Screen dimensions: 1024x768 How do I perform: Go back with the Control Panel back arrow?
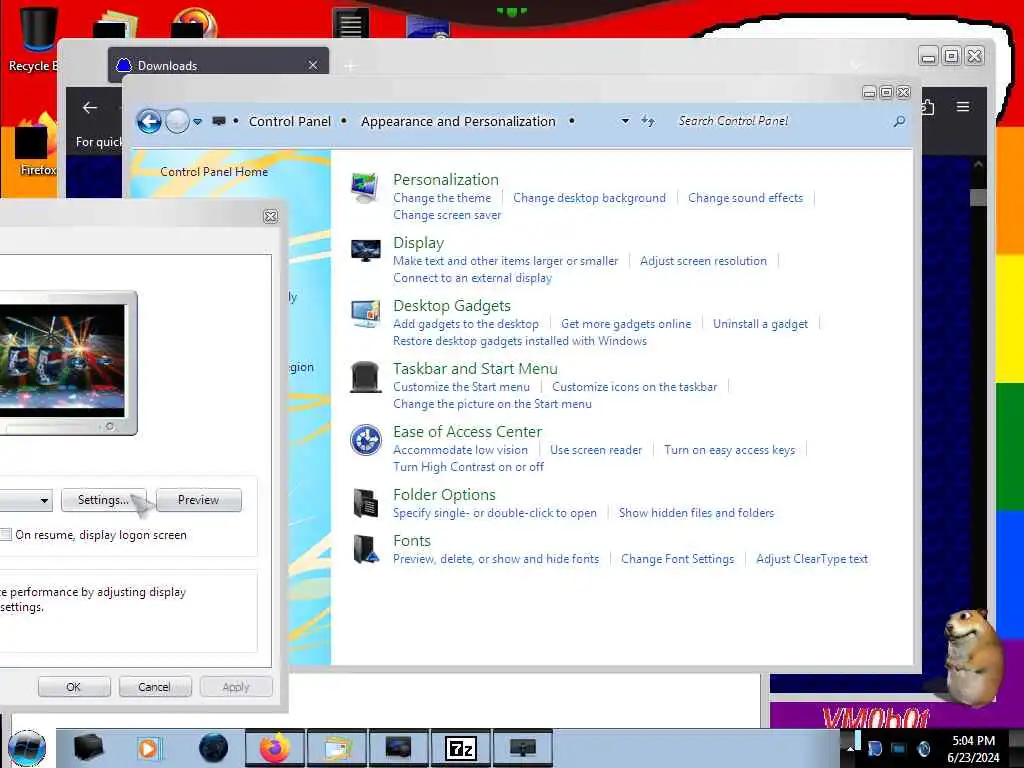coord(149,121)
